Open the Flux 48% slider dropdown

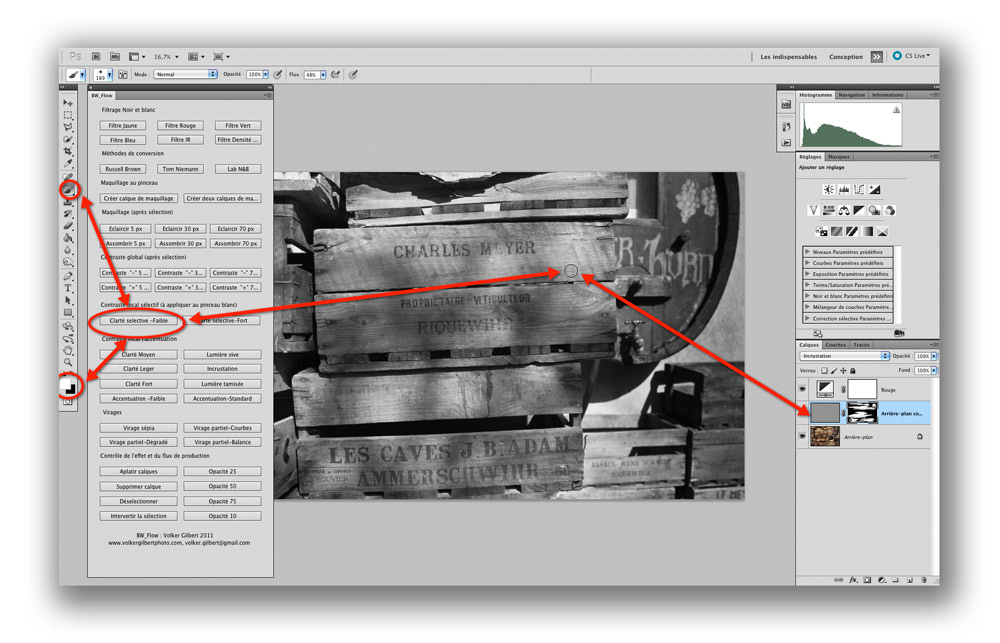[323, 75]
